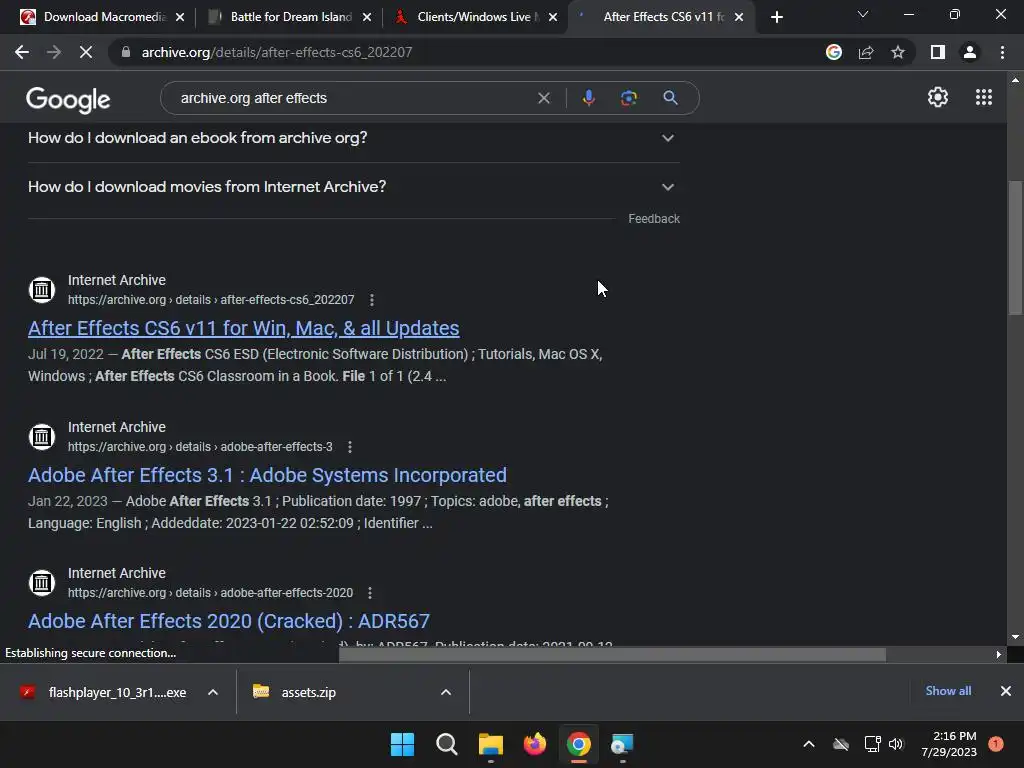Open the Google account icon in address bar
The width and height of the screenshot is (1024, 768).
[x=834, y=52]
